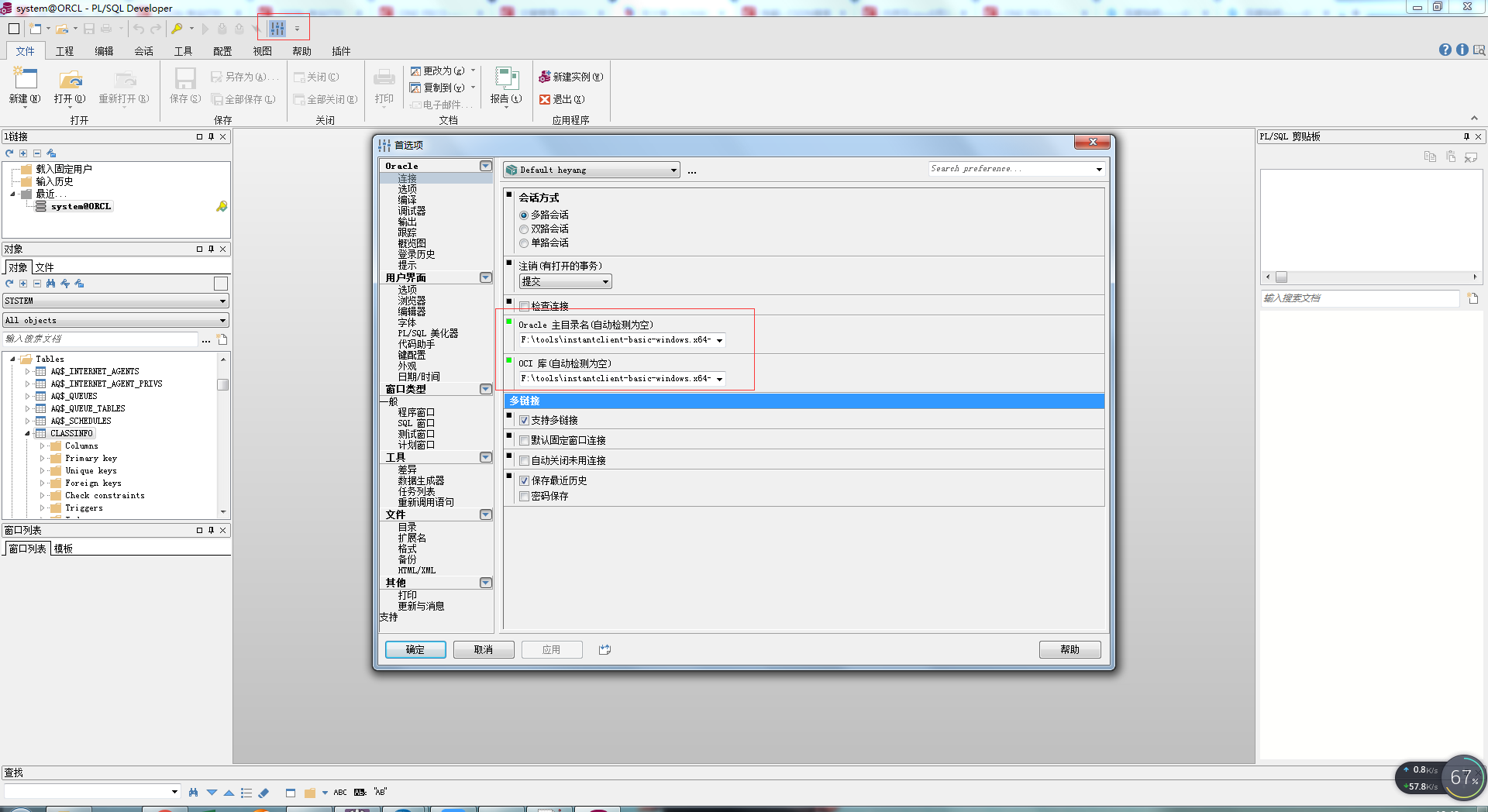Select 双路会话 radio button
The height and width of the screenshot is (812, 1488).
[x=524, y=229]
